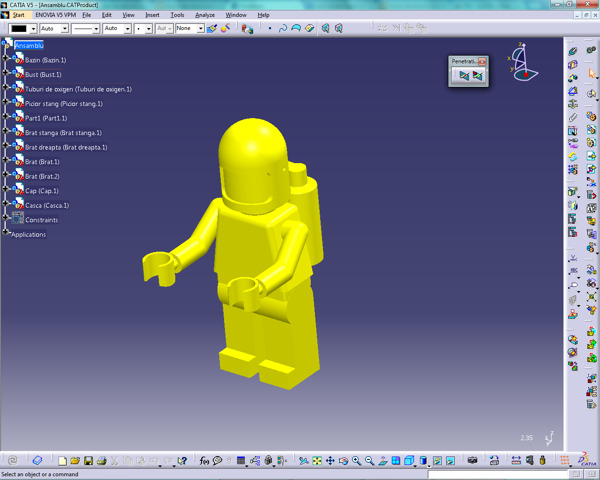Expand the Tuburi de oxigen node
600x480 pixels.
[5, 87]
